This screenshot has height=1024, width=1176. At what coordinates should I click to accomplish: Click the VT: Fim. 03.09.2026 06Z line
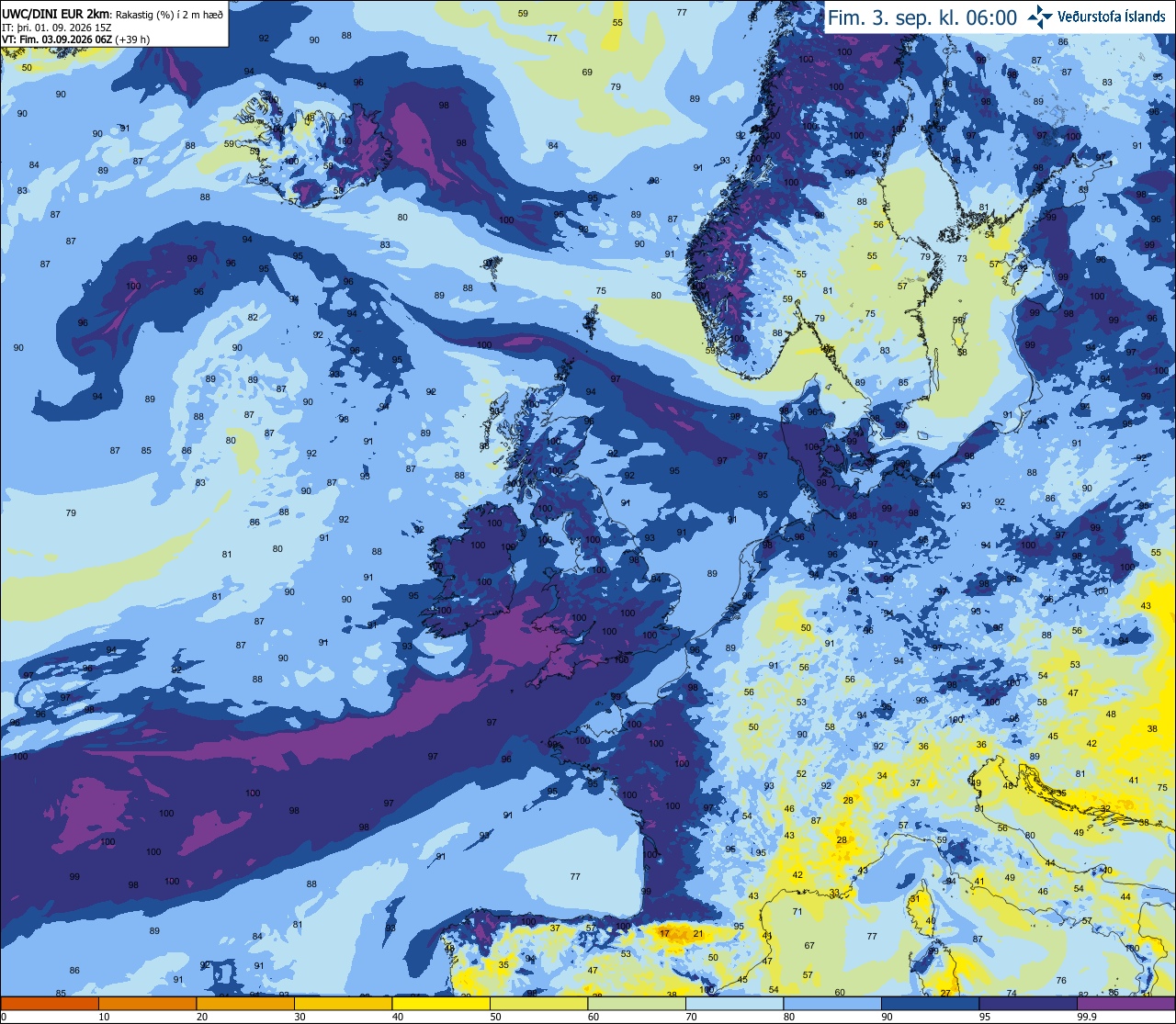pos(76,39)
